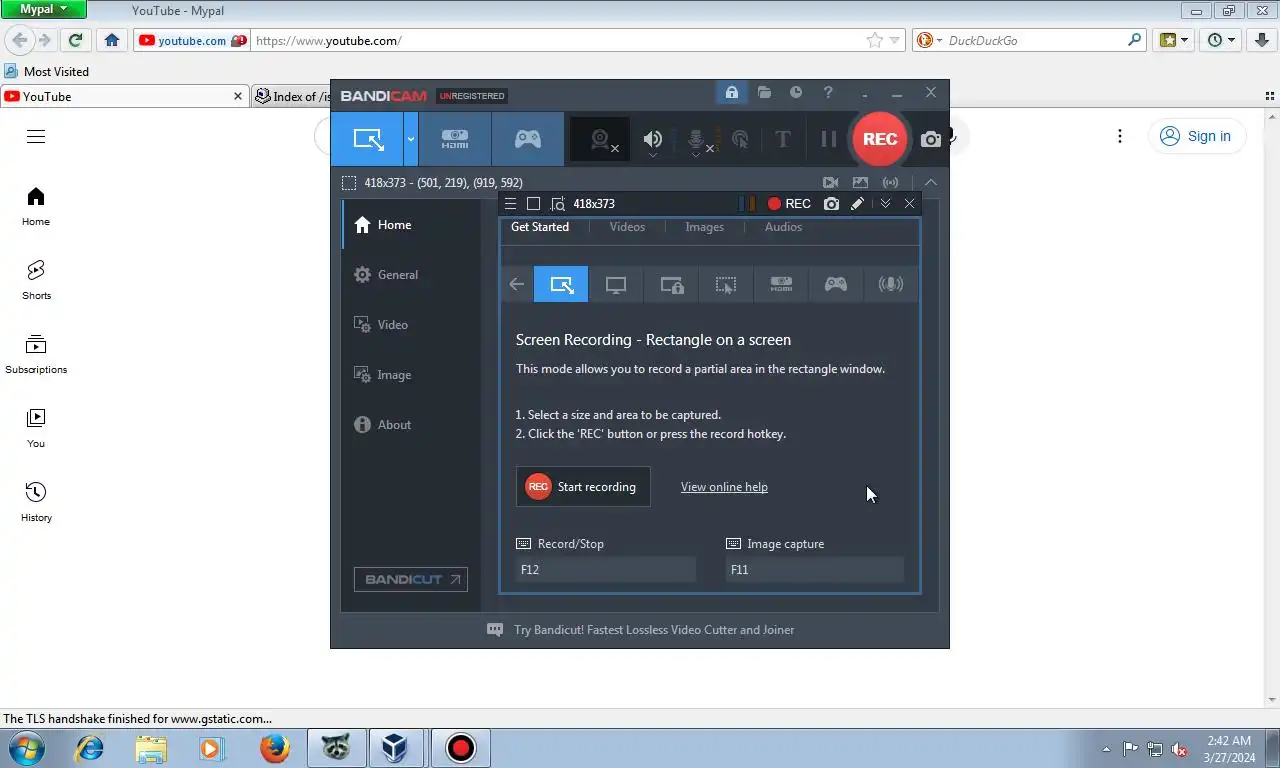Collapse rectangle bar with double chevron

coord(885,204)
